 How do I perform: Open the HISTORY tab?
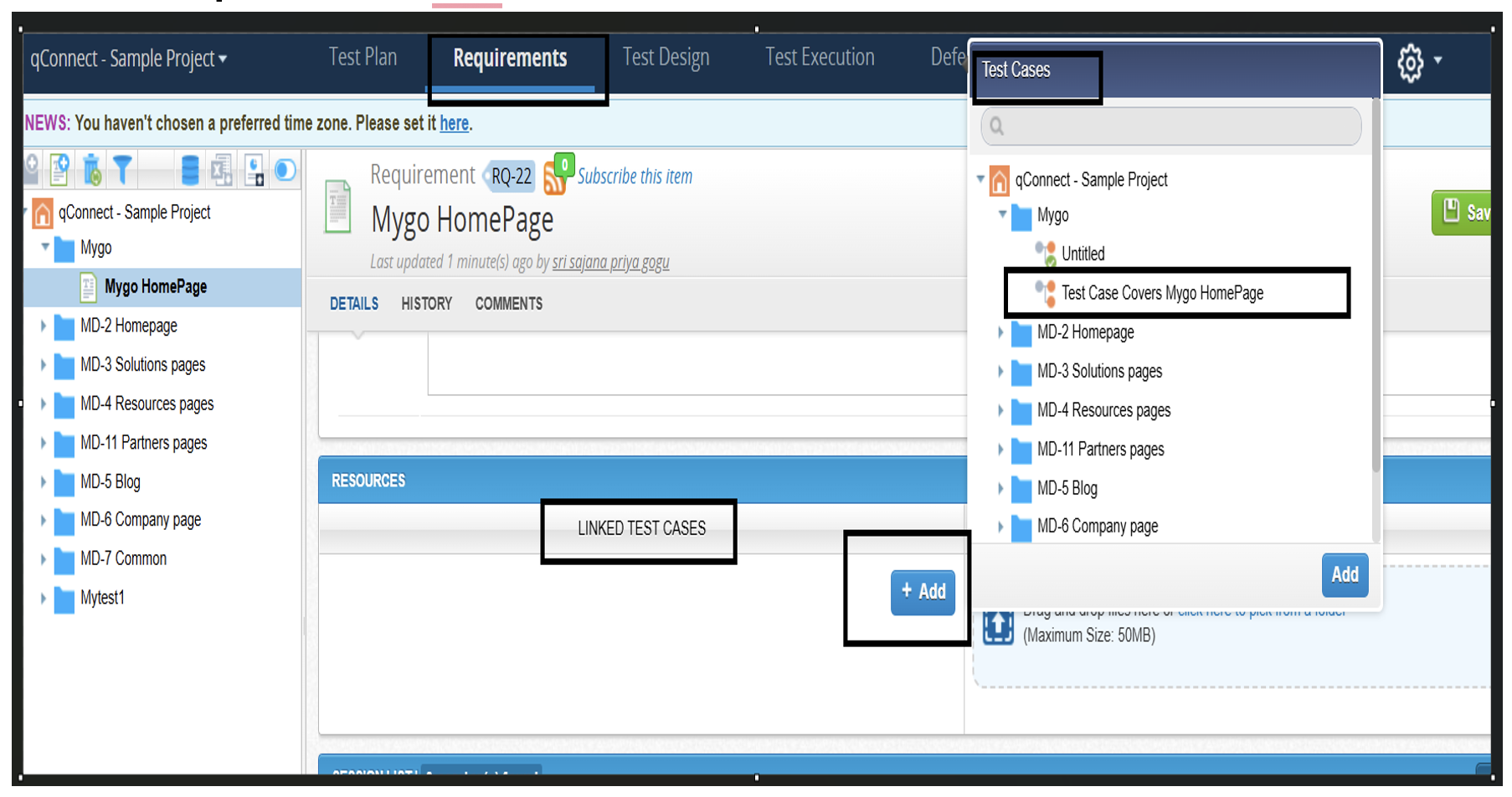[x=426, y=304]
